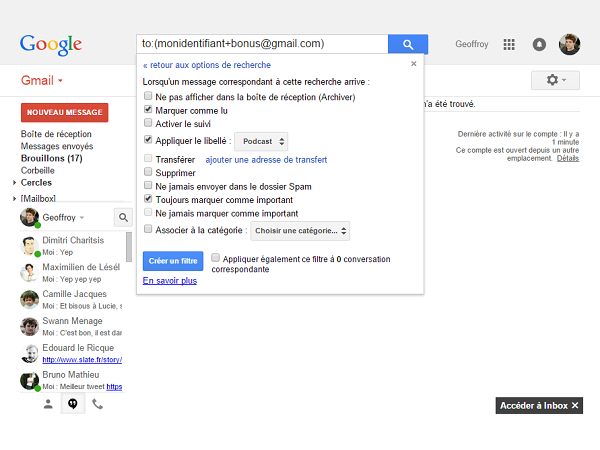The width and height of the screenshot is (600, 450).
Task: Open Geoffroy chat status dropdown arrow
Action: [82, 218]
